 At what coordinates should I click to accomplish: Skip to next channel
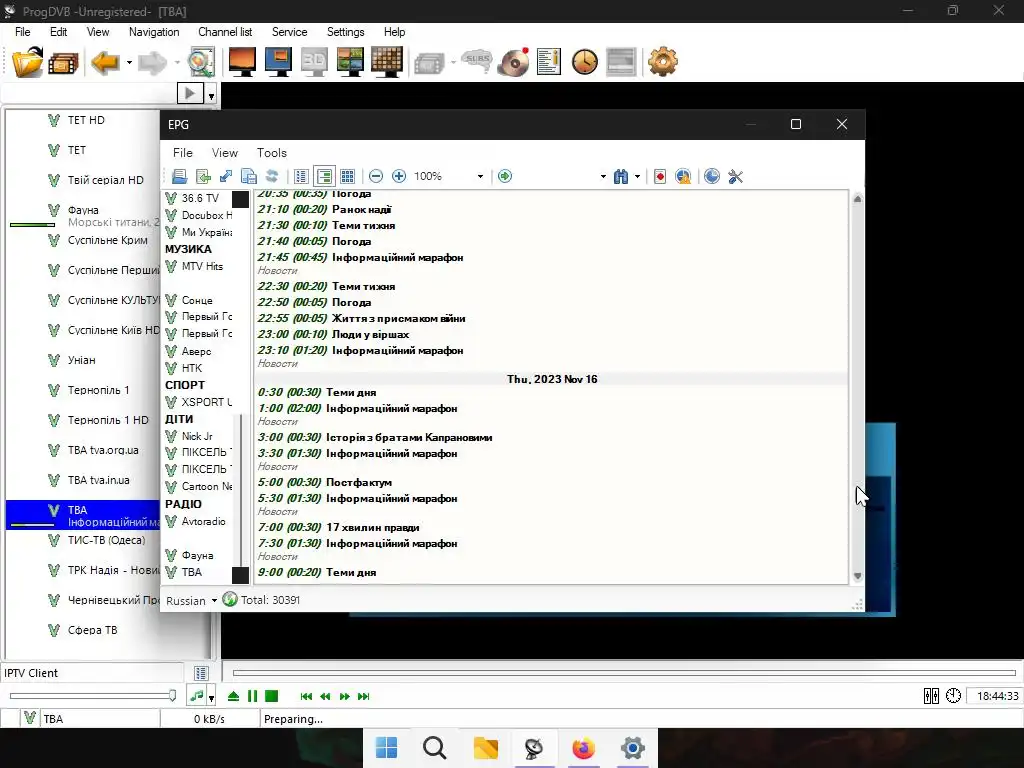tap(364, 696)
